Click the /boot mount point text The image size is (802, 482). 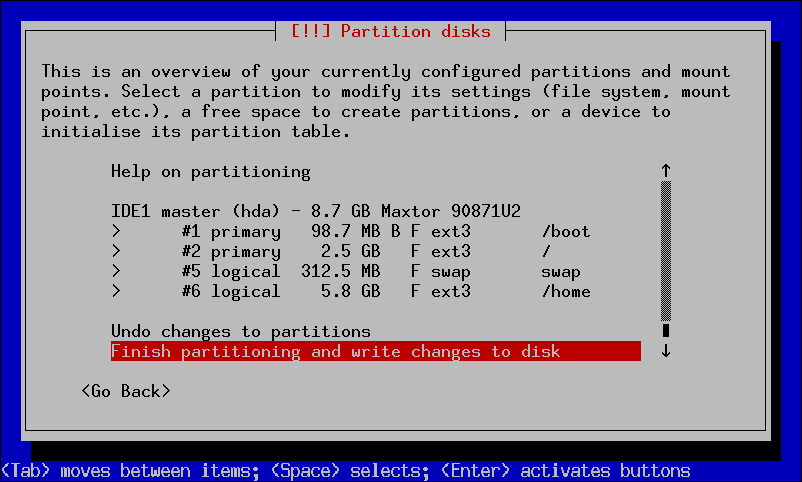tap(566, 231)
